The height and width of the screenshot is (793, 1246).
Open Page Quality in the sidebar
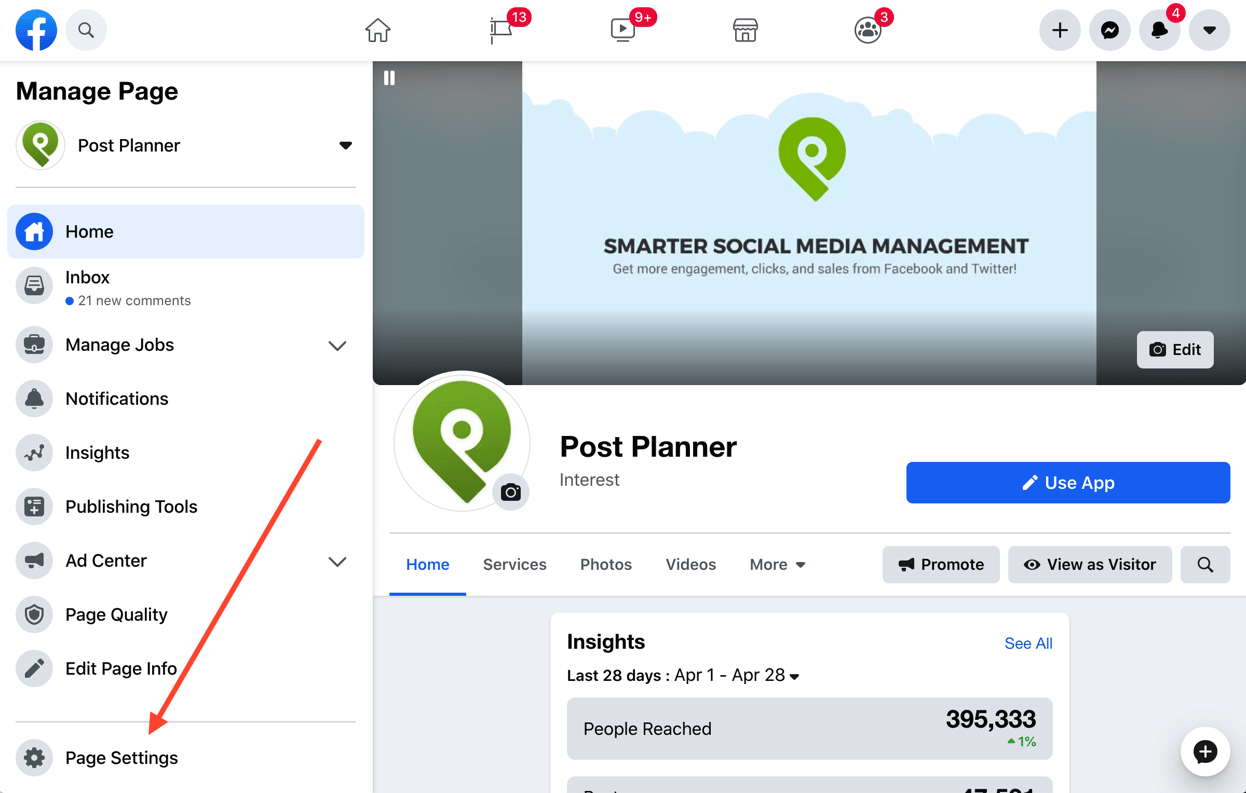pyautogui.click(x=186, y=615)
